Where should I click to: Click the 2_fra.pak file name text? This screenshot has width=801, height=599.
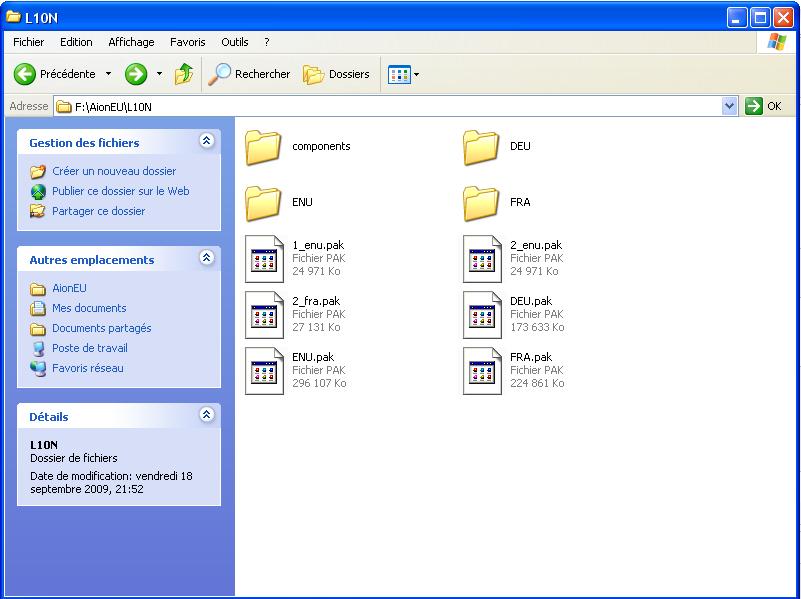point(316,301)
